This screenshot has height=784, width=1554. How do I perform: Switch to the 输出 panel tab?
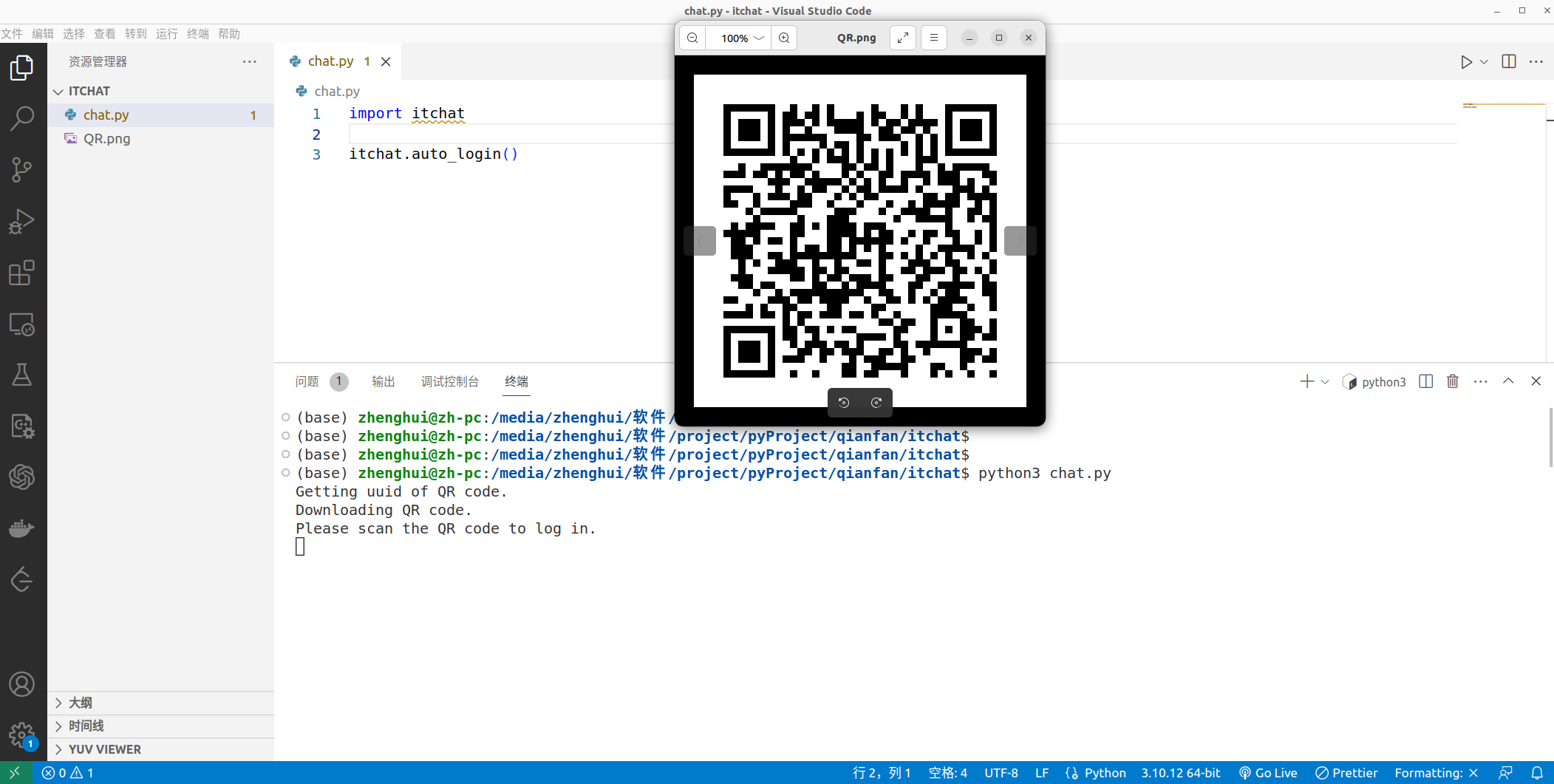[384, 381]
